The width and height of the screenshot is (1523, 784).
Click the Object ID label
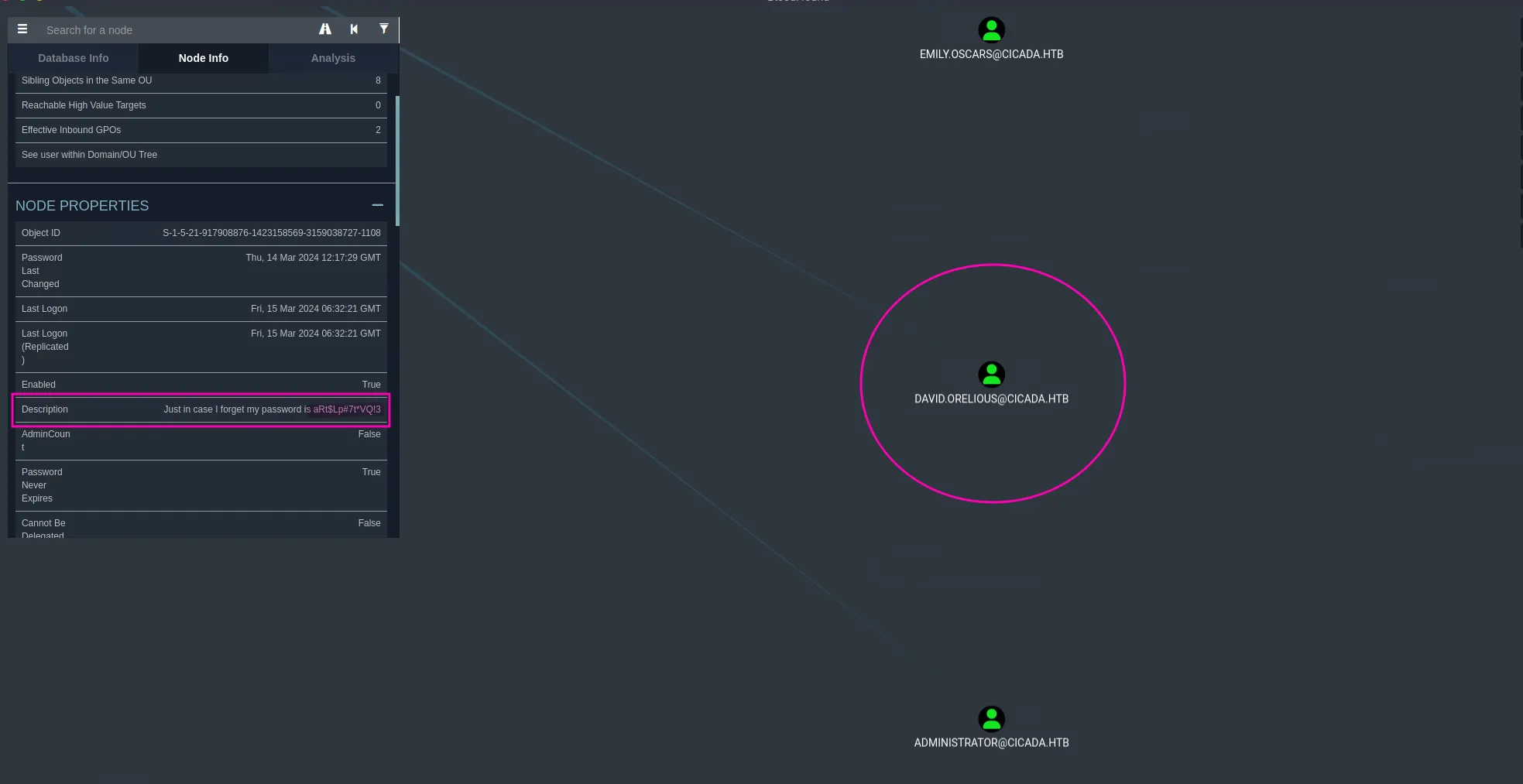[x=40, y=233]
